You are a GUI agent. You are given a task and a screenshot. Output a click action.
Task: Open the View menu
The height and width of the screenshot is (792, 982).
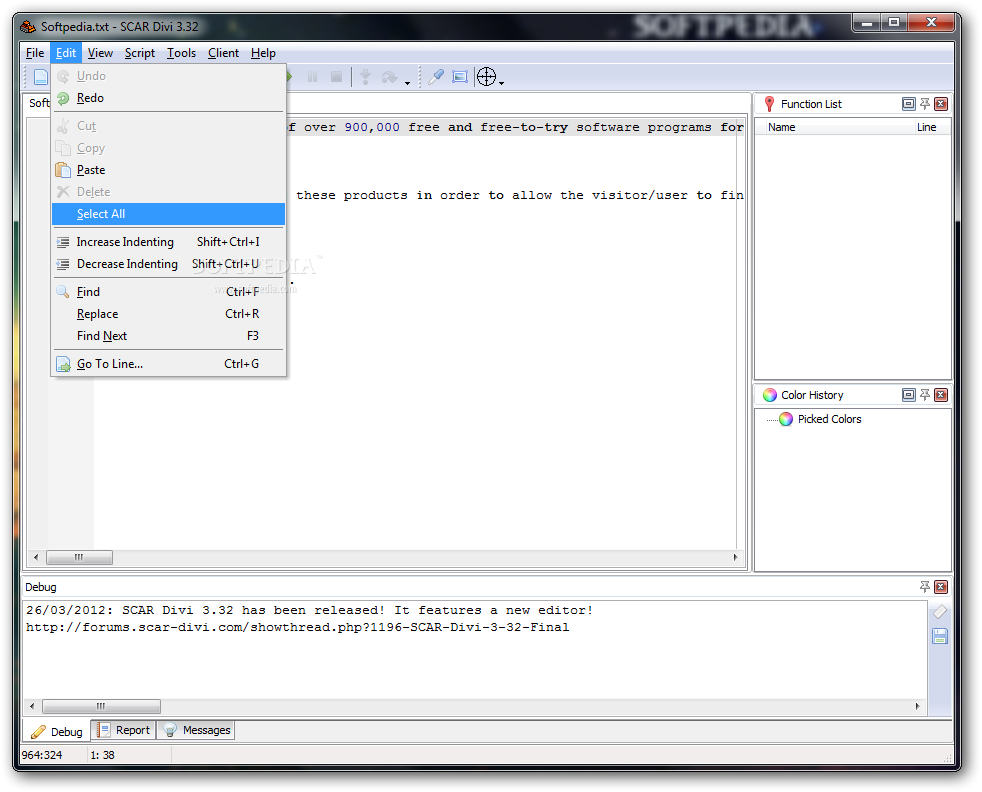click(100, 53)
